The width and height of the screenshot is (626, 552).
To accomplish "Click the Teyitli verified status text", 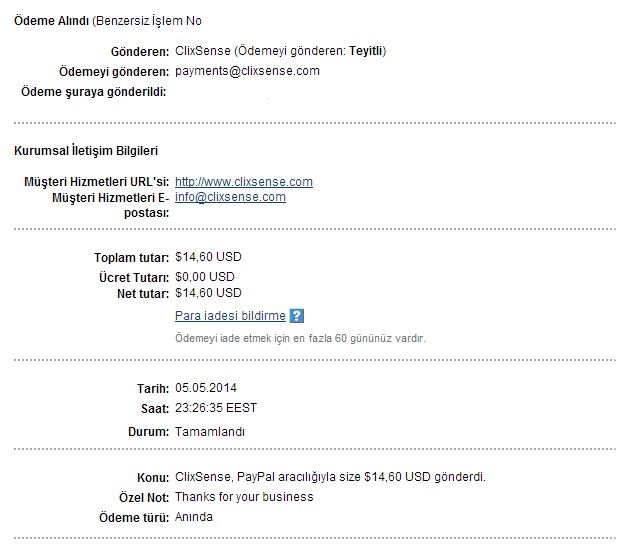I will pyautogui.click(x=366, y=51).
